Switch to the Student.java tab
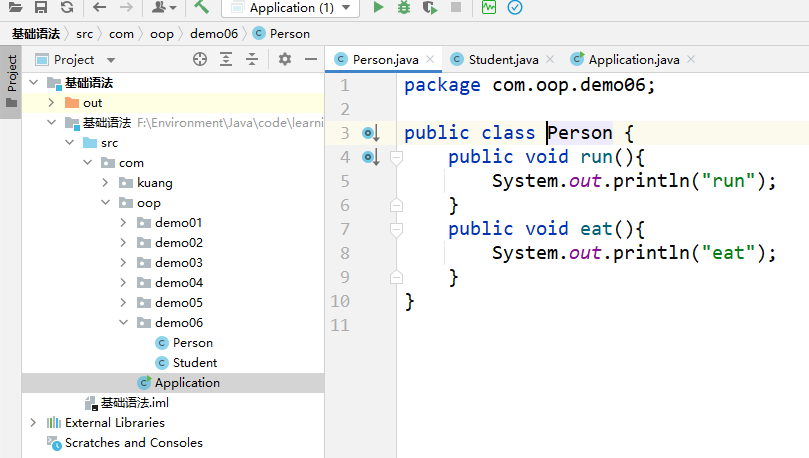Viewport: 809px width, 458px height. point(503,60)
